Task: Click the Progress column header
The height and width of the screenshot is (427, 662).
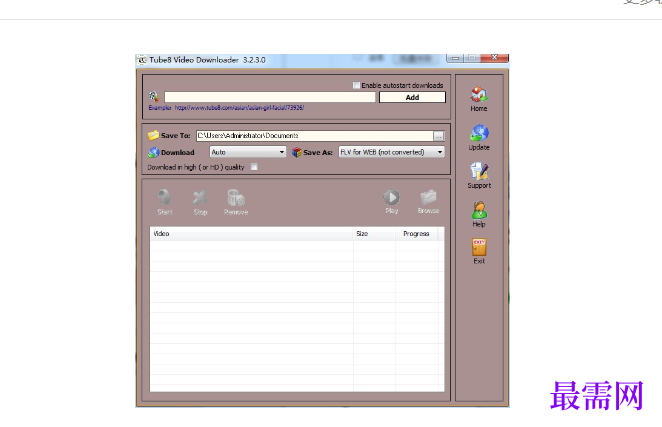Action: pyautogui.click(x=417, y=234)
